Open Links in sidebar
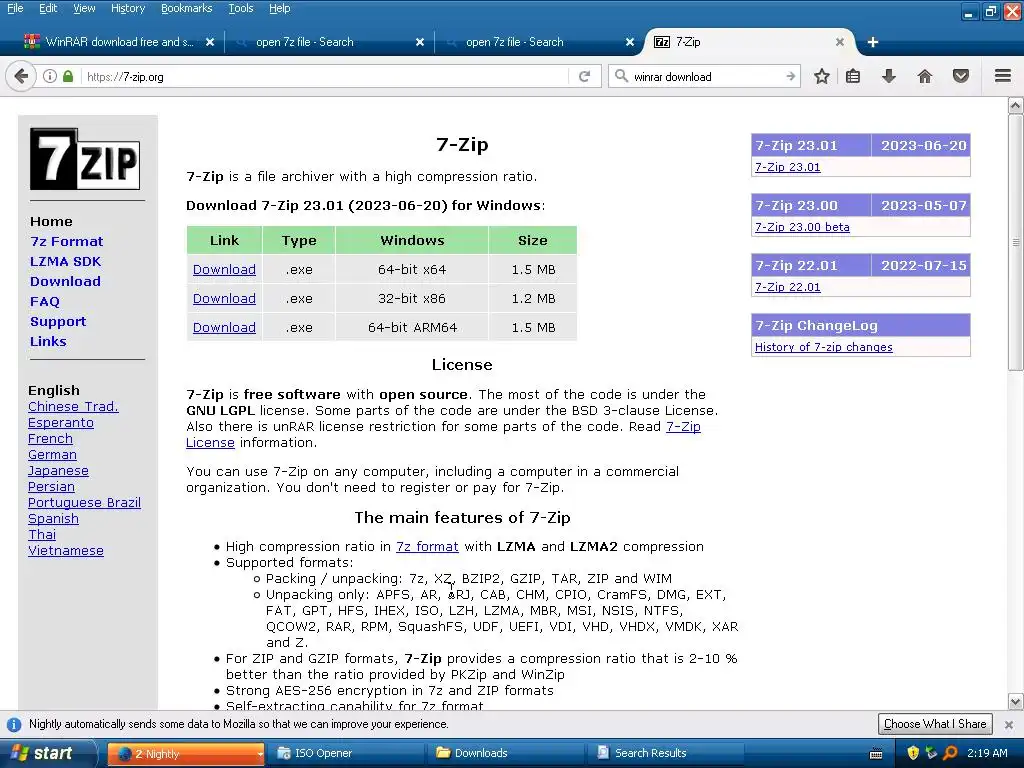This screenshot has height=768, width=1024. coord(48,342)
